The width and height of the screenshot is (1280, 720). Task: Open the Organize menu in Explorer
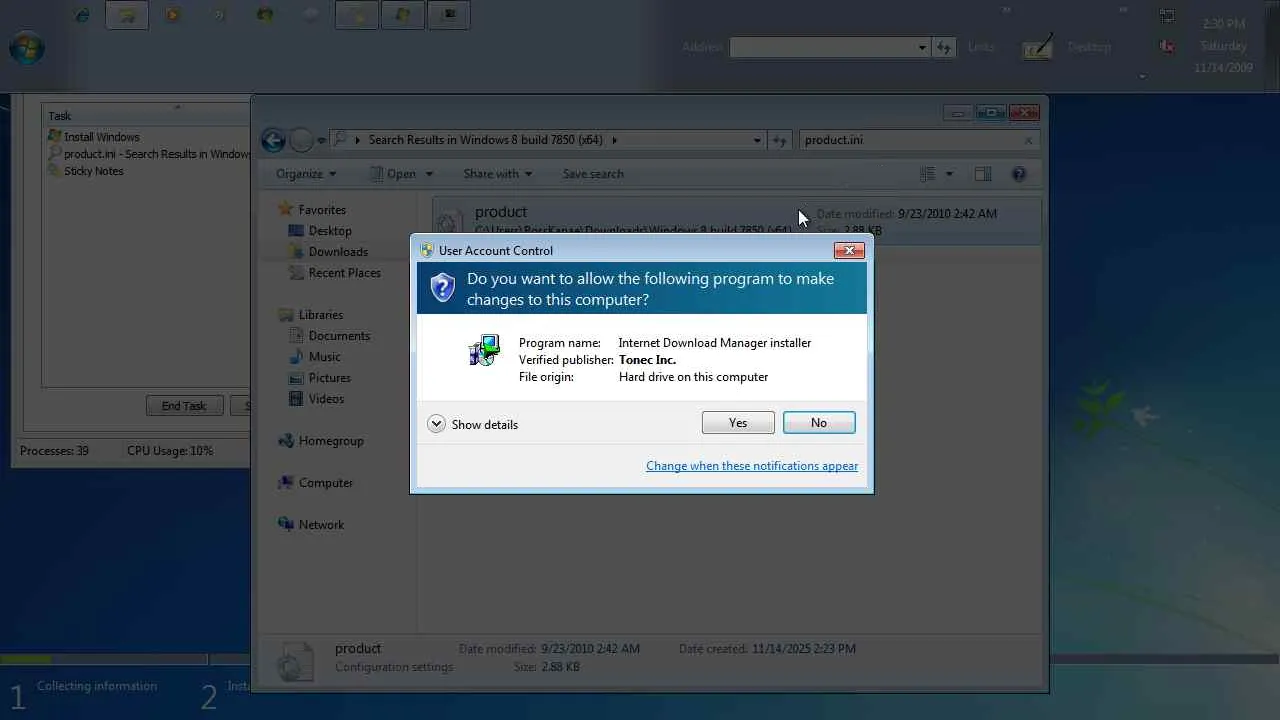click(x=306, y=174)
